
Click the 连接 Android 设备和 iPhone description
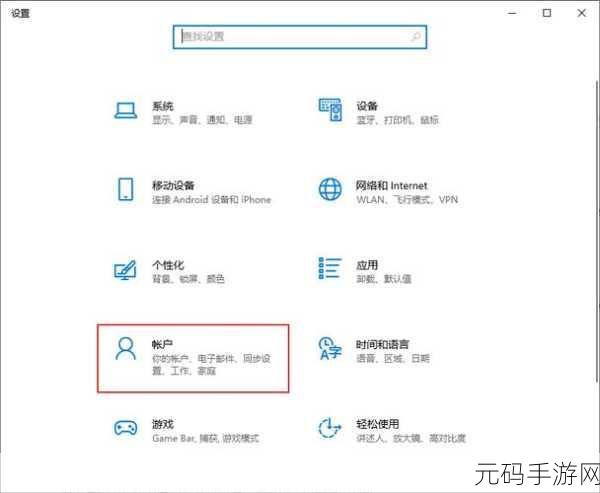tap(212, 199)
